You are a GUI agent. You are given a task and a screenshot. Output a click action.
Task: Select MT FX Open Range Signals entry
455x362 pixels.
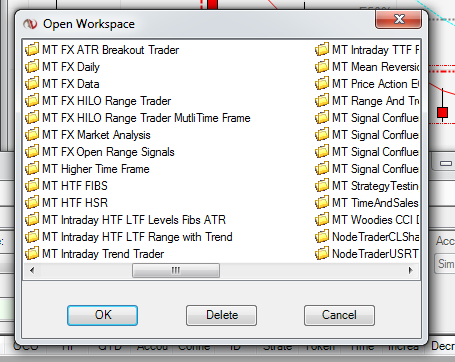108,152
